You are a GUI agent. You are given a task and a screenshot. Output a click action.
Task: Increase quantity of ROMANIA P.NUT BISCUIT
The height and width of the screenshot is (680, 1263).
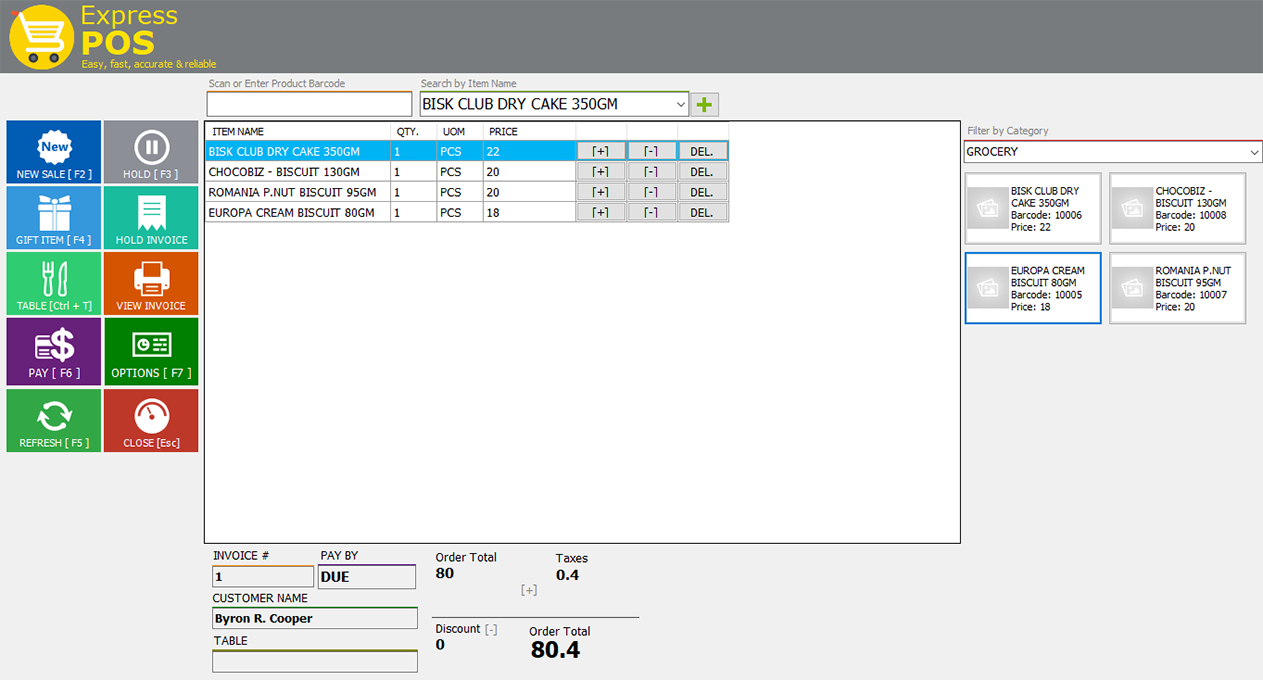click(x=601, y=192)
